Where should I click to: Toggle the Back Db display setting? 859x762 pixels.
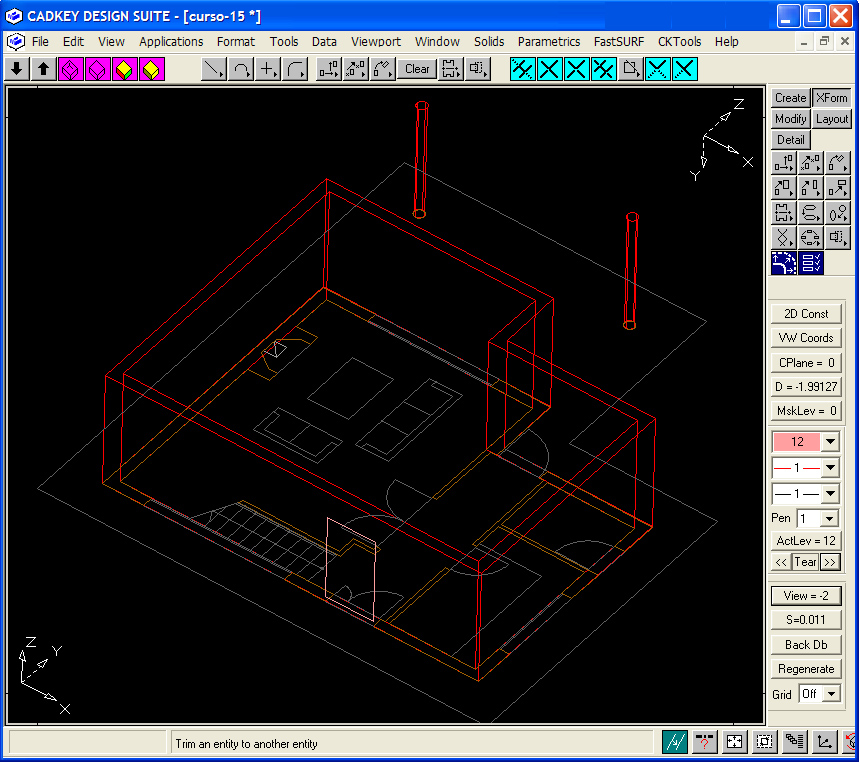click(806, 645)
